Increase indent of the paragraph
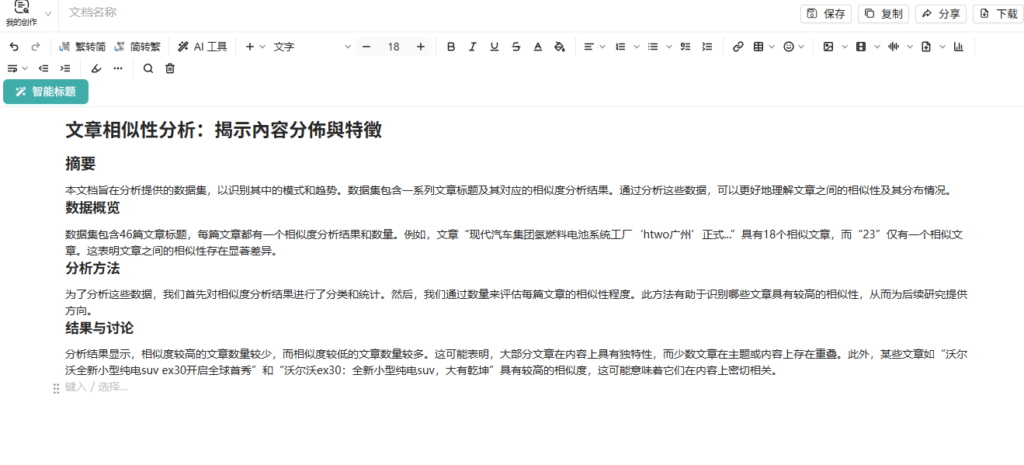 [65, 69]
